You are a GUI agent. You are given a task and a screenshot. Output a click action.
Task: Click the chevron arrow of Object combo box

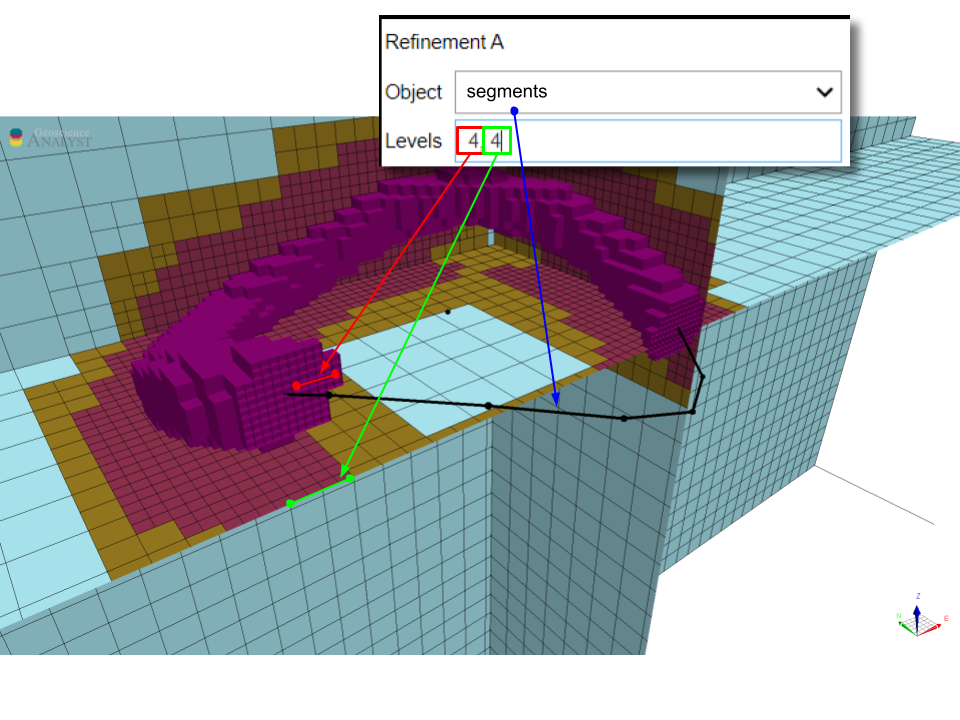[824, 92]
